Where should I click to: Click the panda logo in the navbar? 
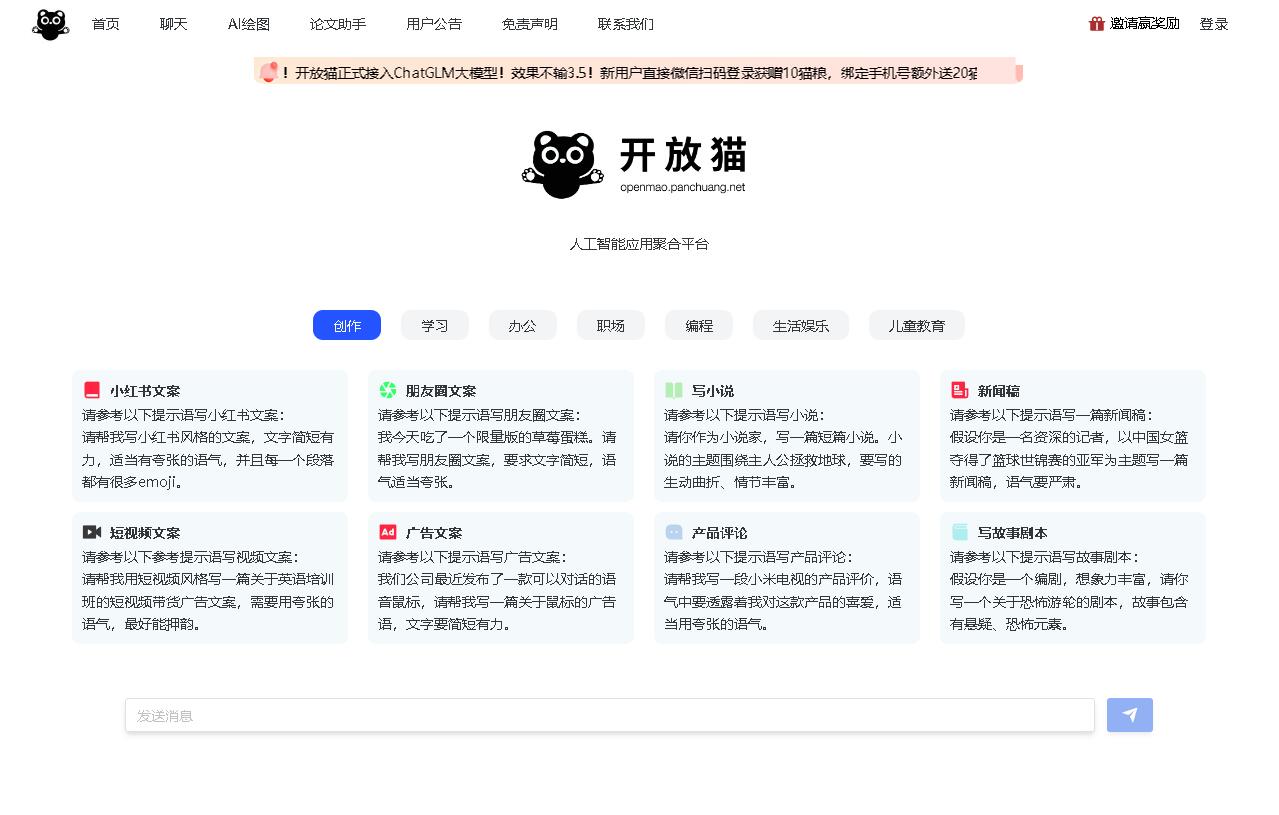pos(50,24)
